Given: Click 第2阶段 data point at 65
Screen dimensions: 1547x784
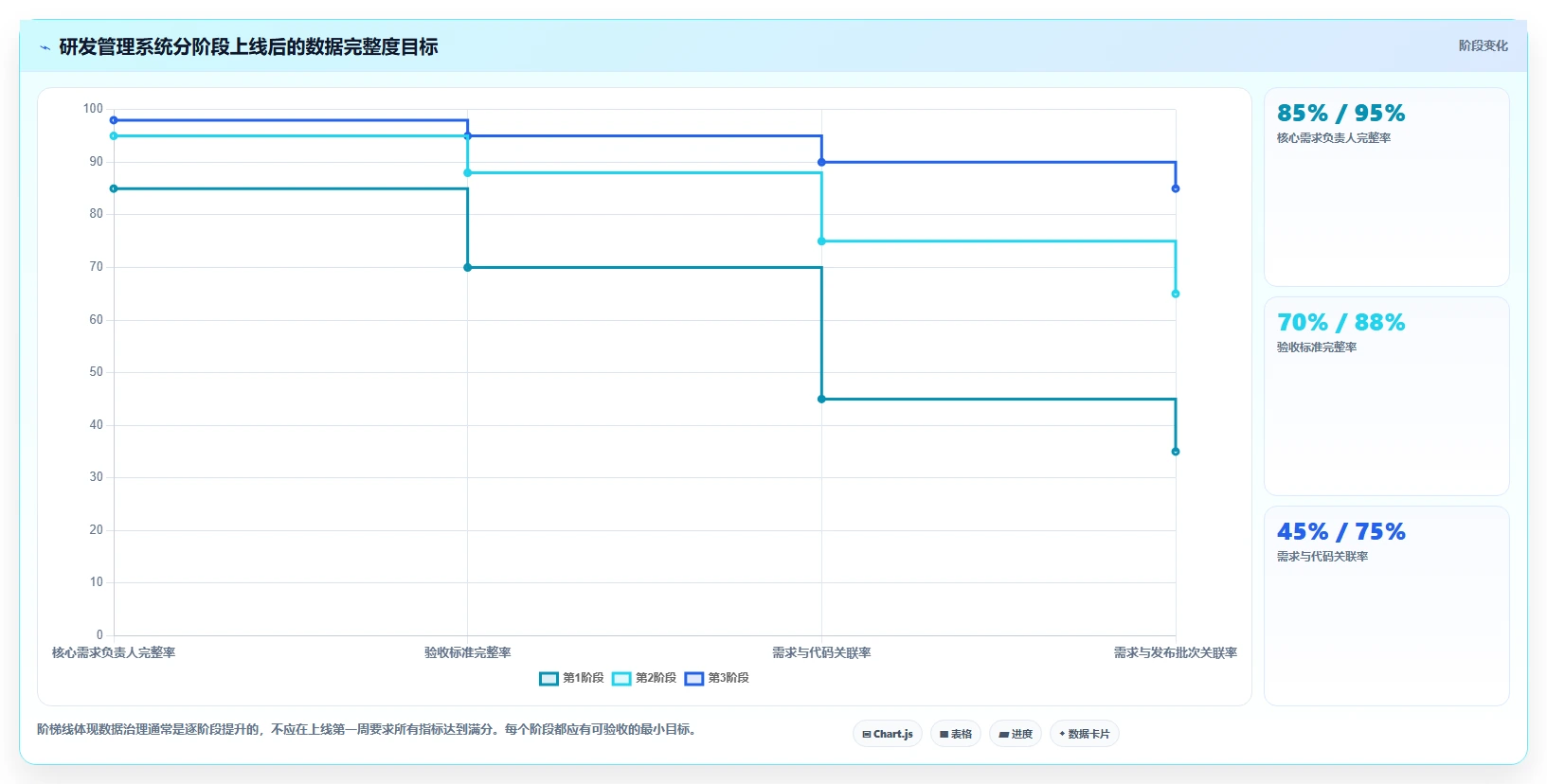Looking at the screenshot, I should pos(1176,294).
